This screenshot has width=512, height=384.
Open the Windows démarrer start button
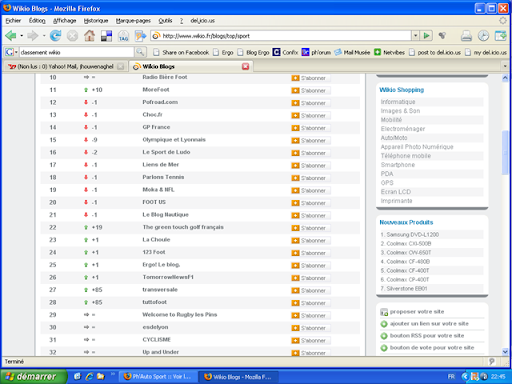(33, 377)
